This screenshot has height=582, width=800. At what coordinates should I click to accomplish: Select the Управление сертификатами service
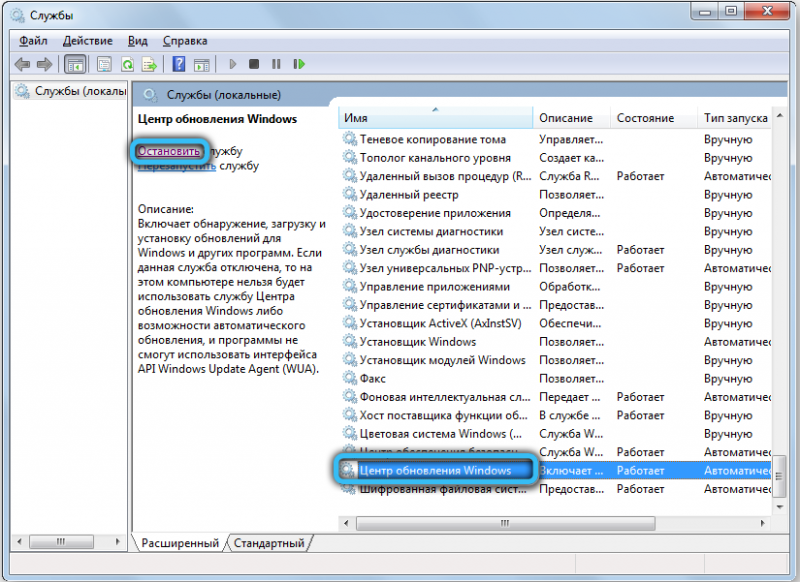(555, 305)
